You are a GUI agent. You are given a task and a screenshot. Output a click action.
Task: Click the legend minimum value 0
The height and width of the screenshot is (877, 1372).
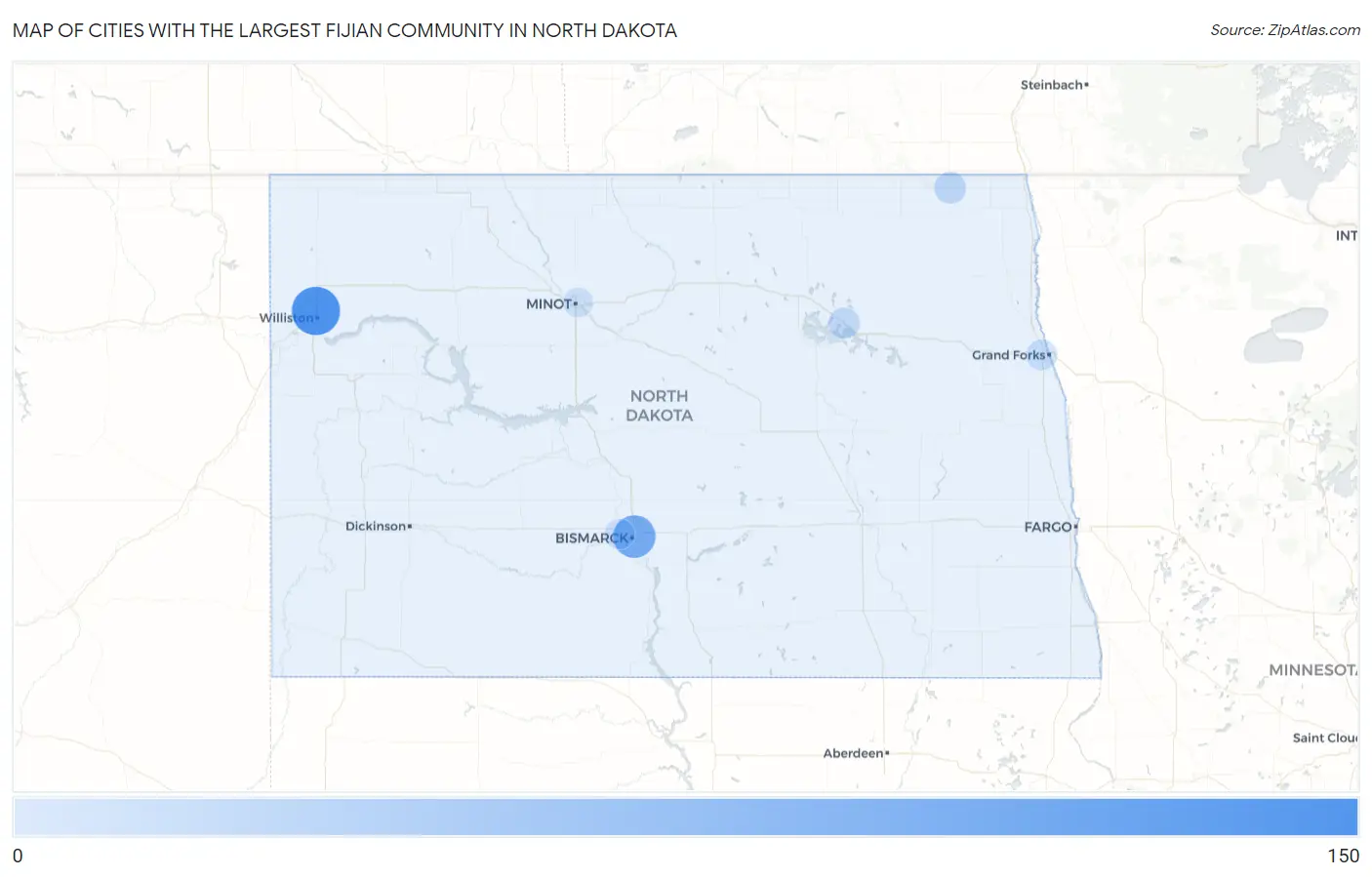[18, 856]
